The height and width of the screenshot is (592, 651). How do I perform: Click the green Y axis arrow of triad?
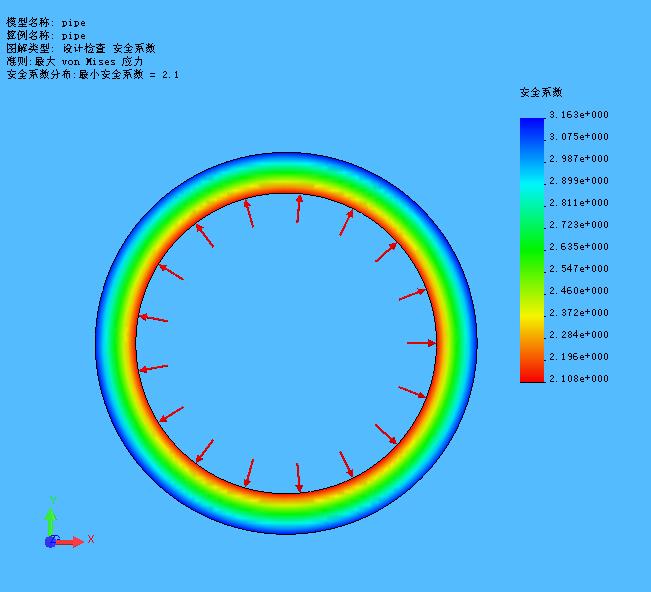click(x=51, y=520)
